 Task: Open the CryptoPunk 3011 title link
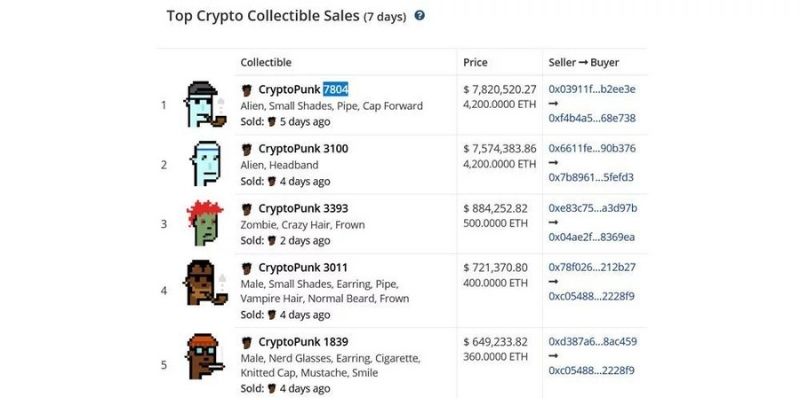(x=303, y=267)
